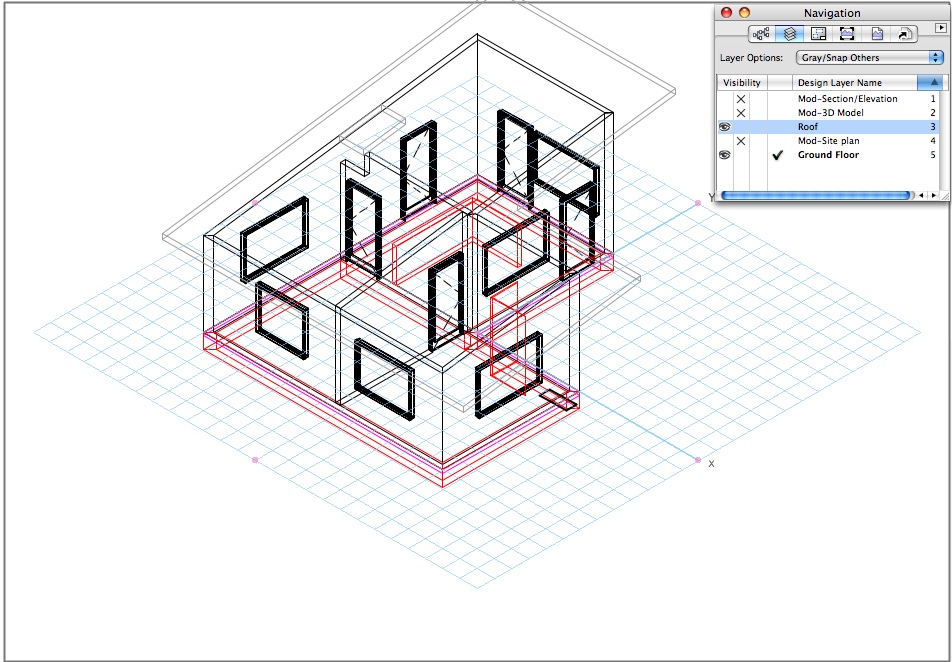Open the Navigation palette flyout menu arrow
The width and height of the screenshot is (952, 662).
click(x=940, y=28)
